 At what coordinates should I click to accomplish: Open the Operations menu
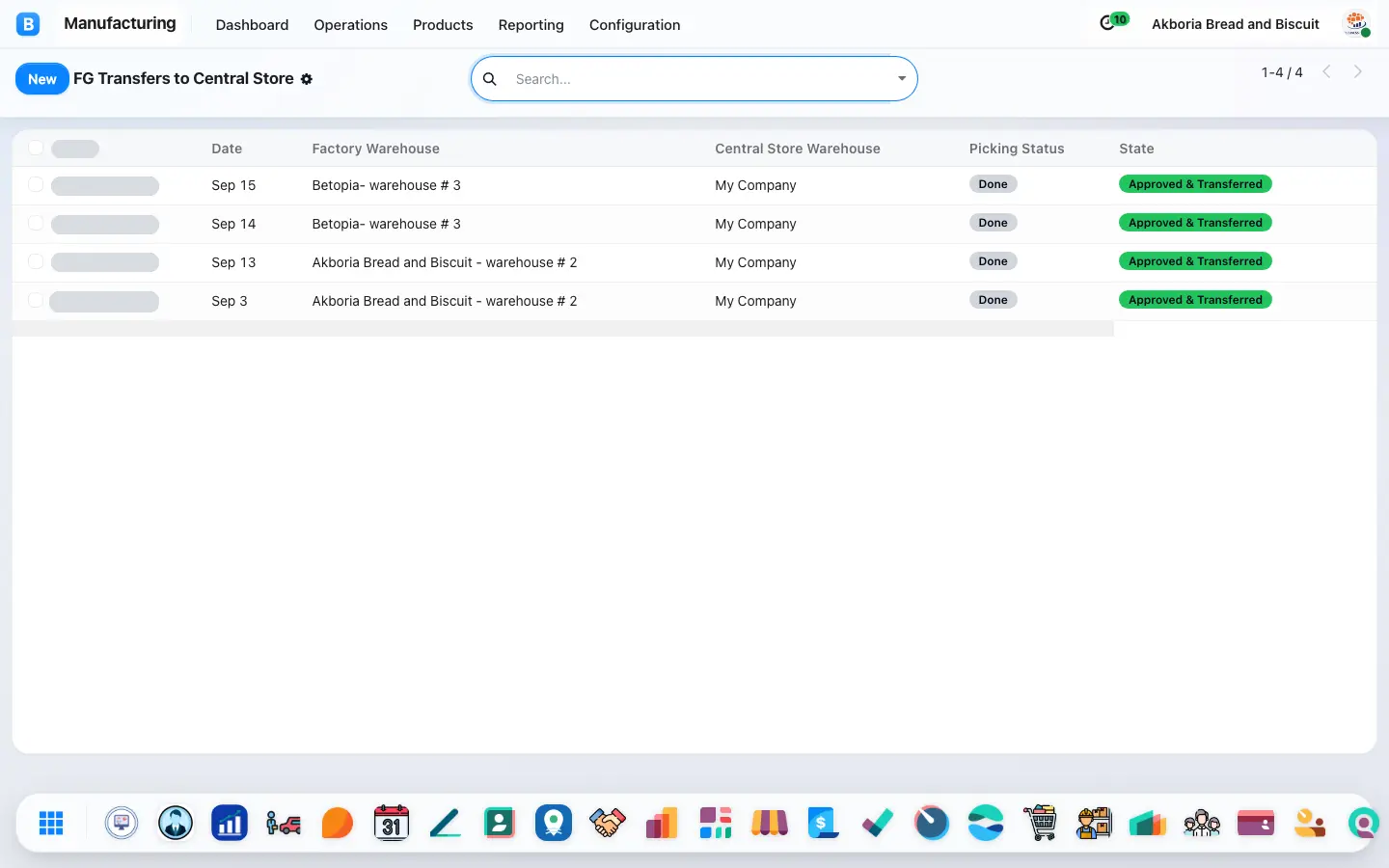point(350,25)
